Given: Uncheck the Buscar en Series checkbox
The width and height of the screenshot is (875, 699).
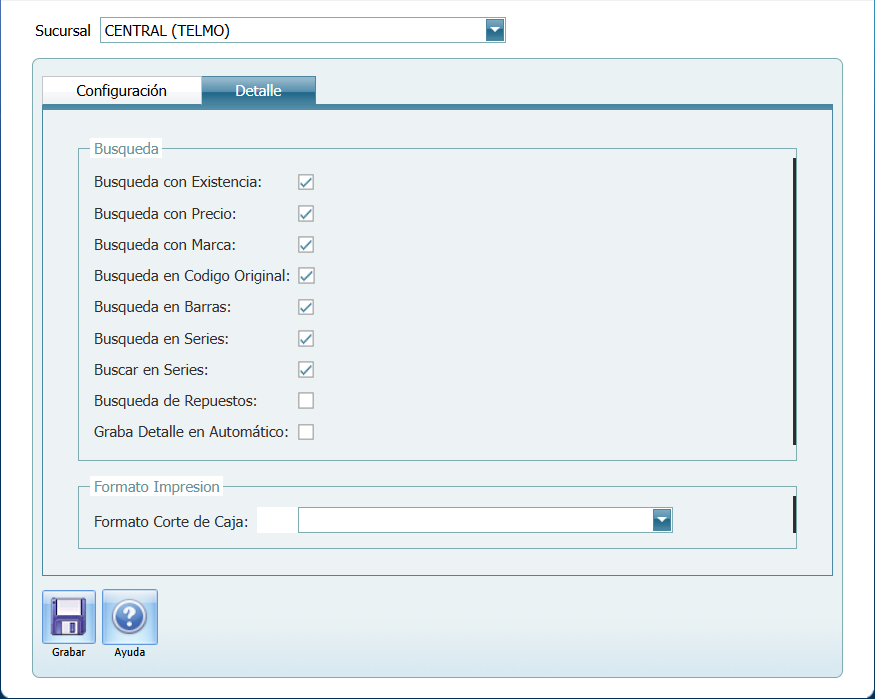Looking at the screenshot, I should [306, 370].
